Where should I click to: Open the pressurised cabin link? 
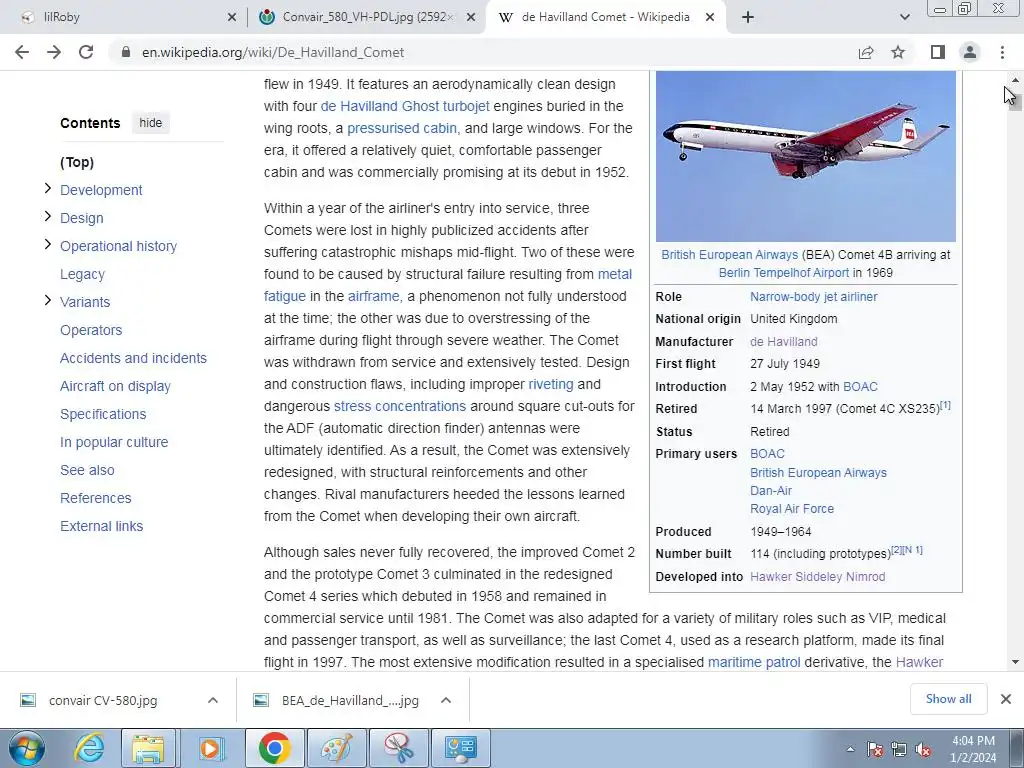402,128
